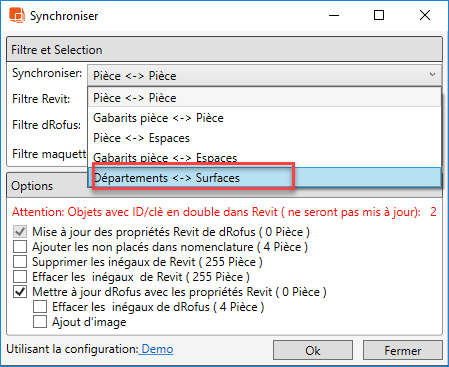Uncheck 'Mettre à jour dRofus avec les propriétés Revit'

point(20,292)
